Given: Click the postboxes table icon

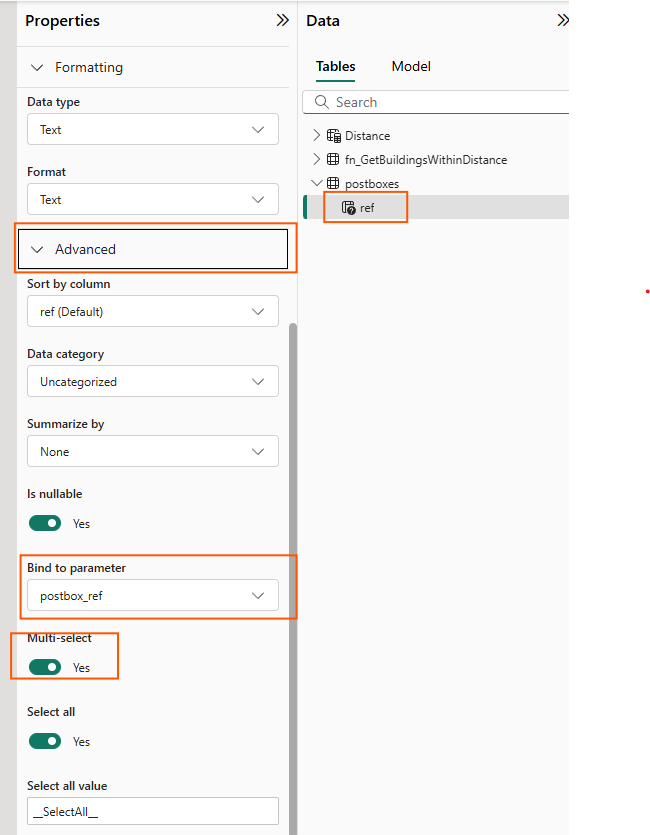Looking at the screenshot, I should [x=333, y=184].
